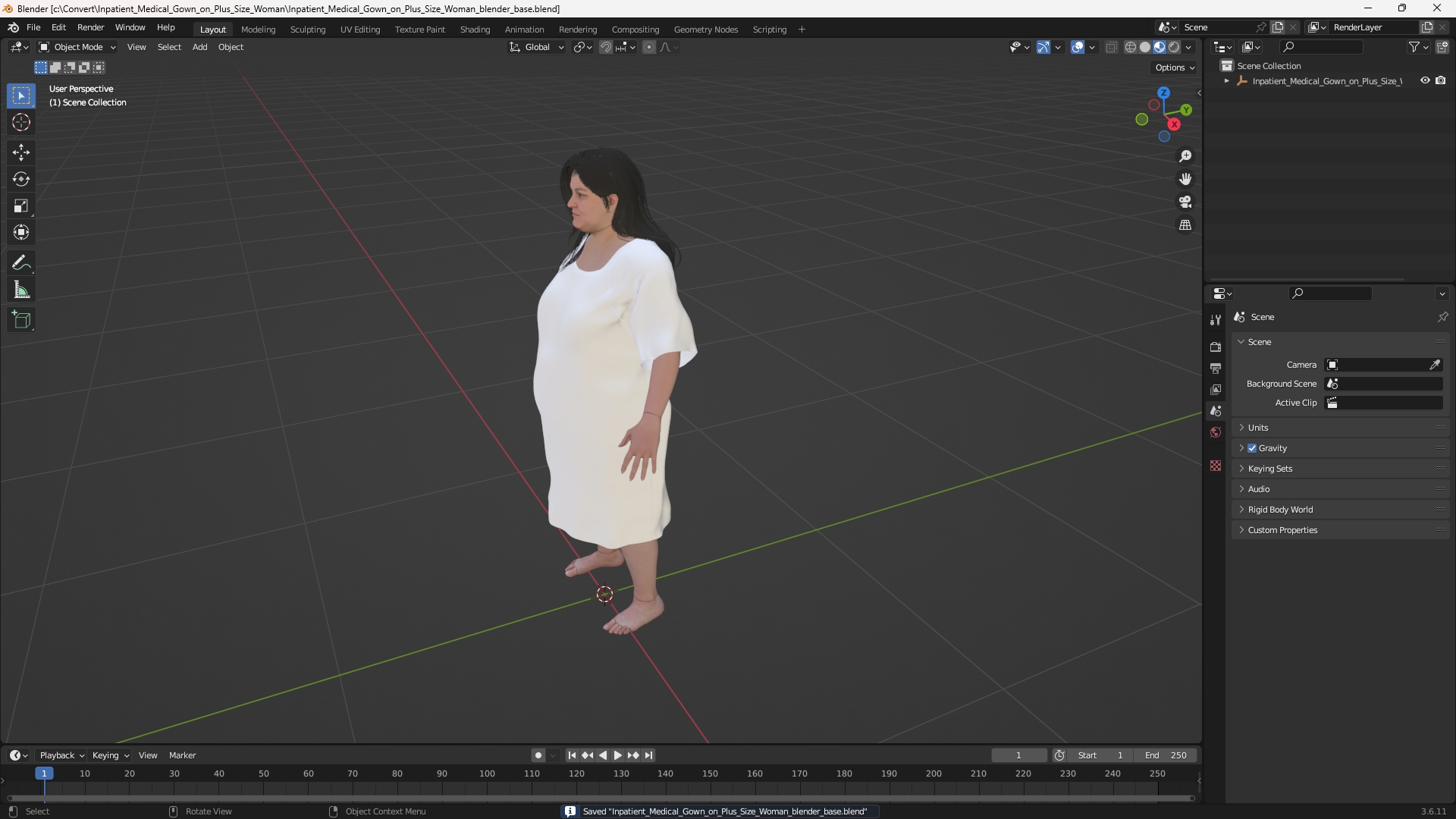Switch to solid viewport shading
Screen dimensions: 1456x819
coord(1145,47)
